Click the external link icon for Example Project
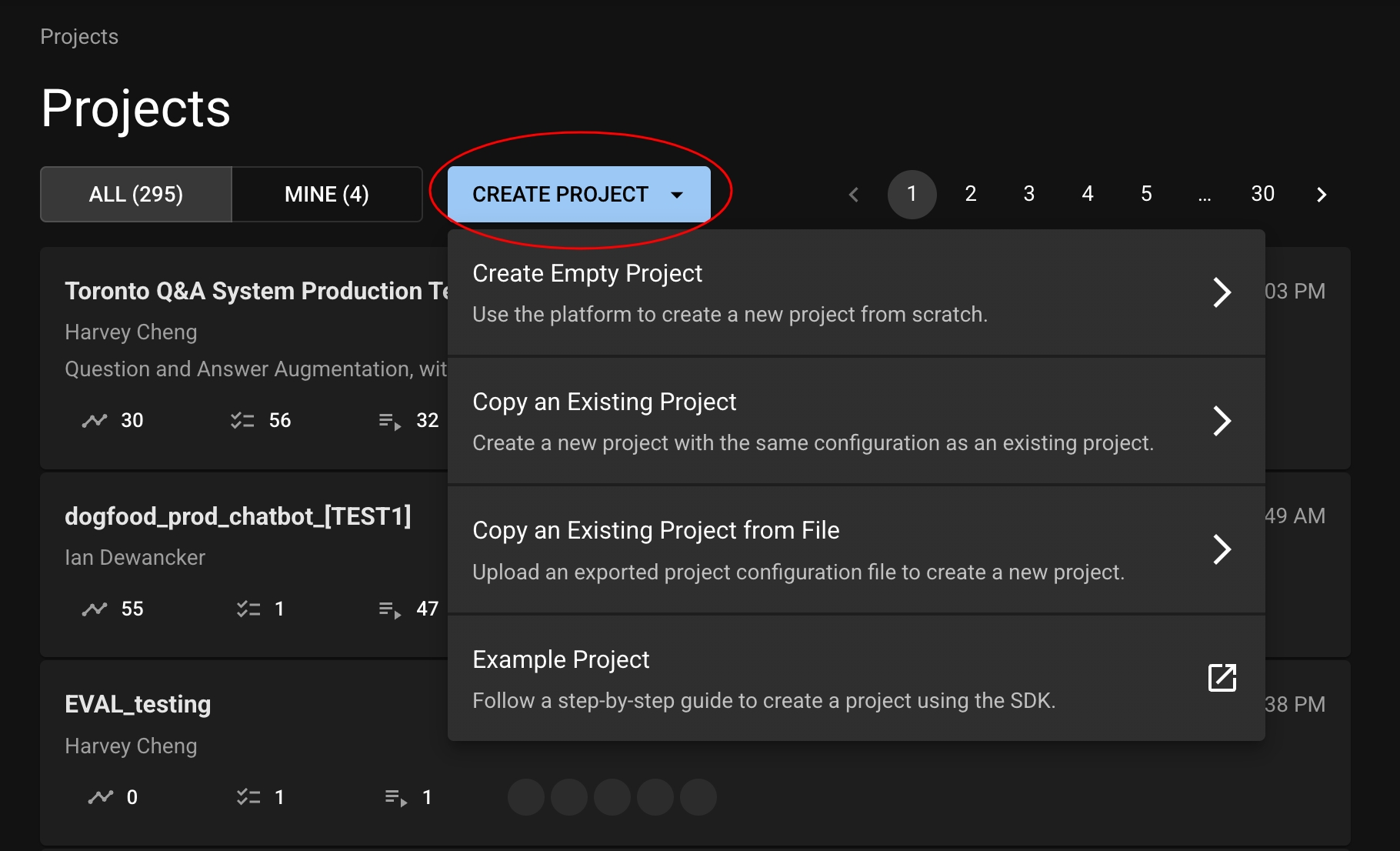1400x851 pixels. [x=1222, y=678]
